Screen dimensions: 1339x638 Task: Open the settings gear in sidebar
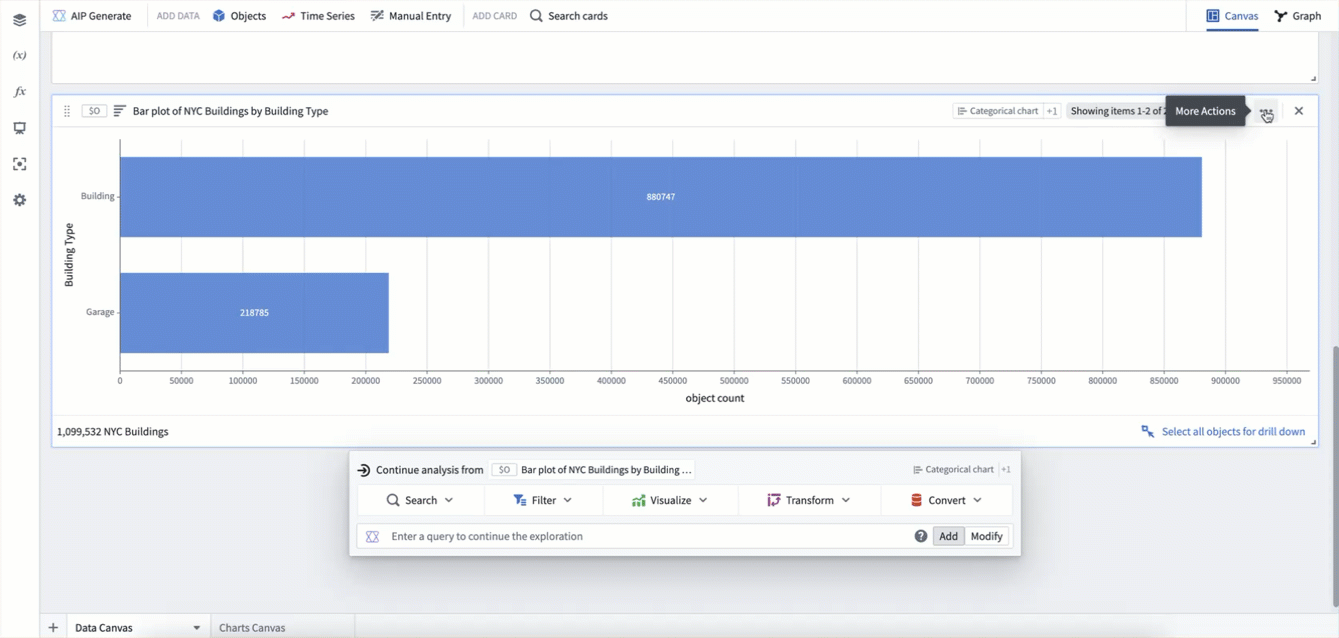tap(19, 200)
